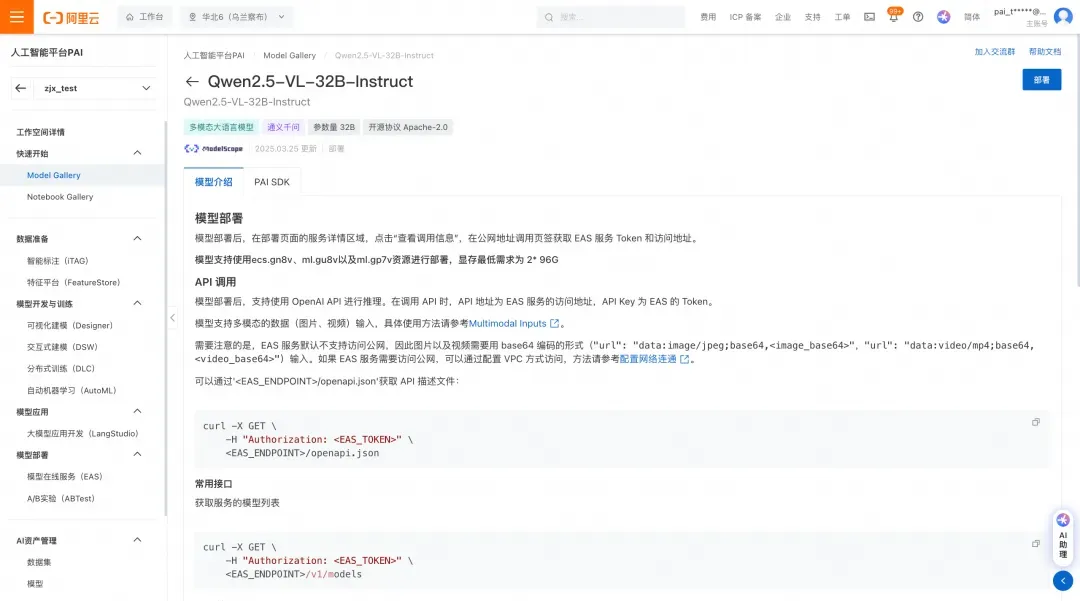
Task: Open 企业 in the top menu
Action: coord(782,17)
